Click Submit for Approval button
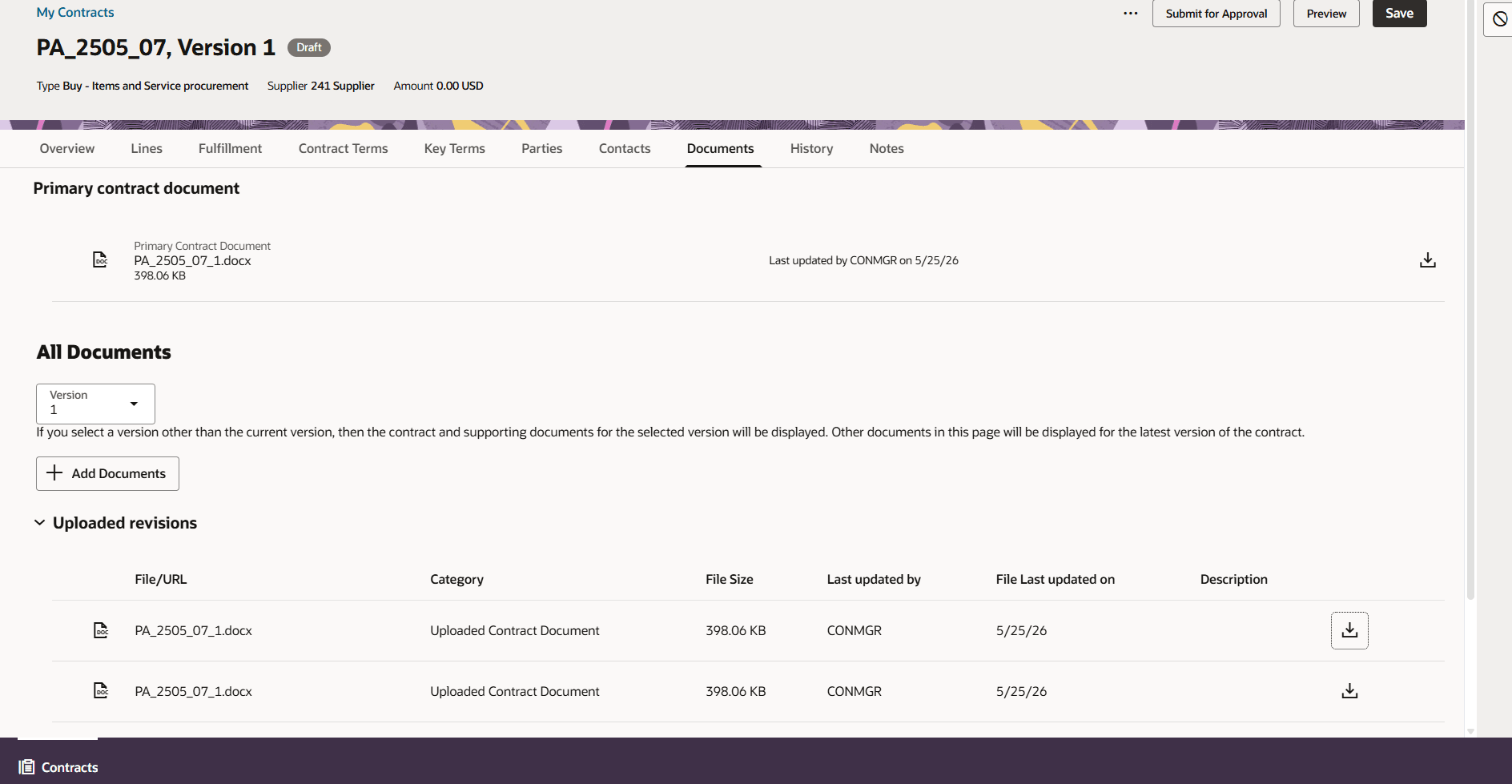Image resolution: width=1512 pixels, height=784 pixels. tap(1216, 14)
